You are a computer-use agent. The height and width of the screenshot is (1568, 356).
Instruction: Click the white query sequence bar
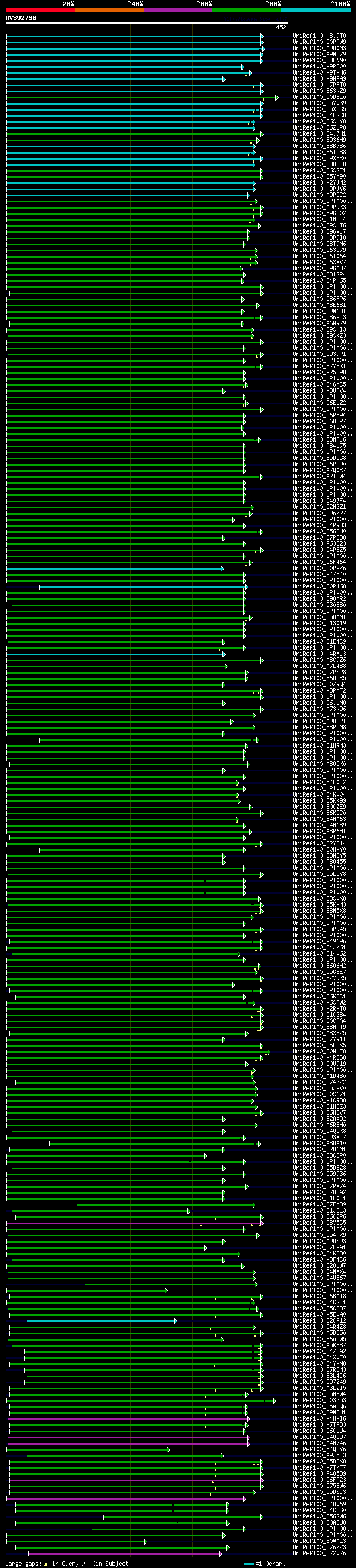pos(147,23)
